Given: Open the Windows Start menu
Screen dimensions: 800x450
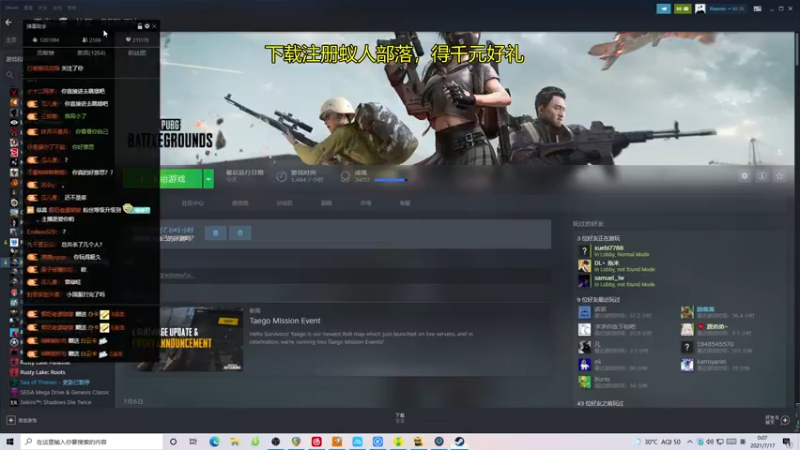Looking at the screenshot, I should (x=10, y=442).
